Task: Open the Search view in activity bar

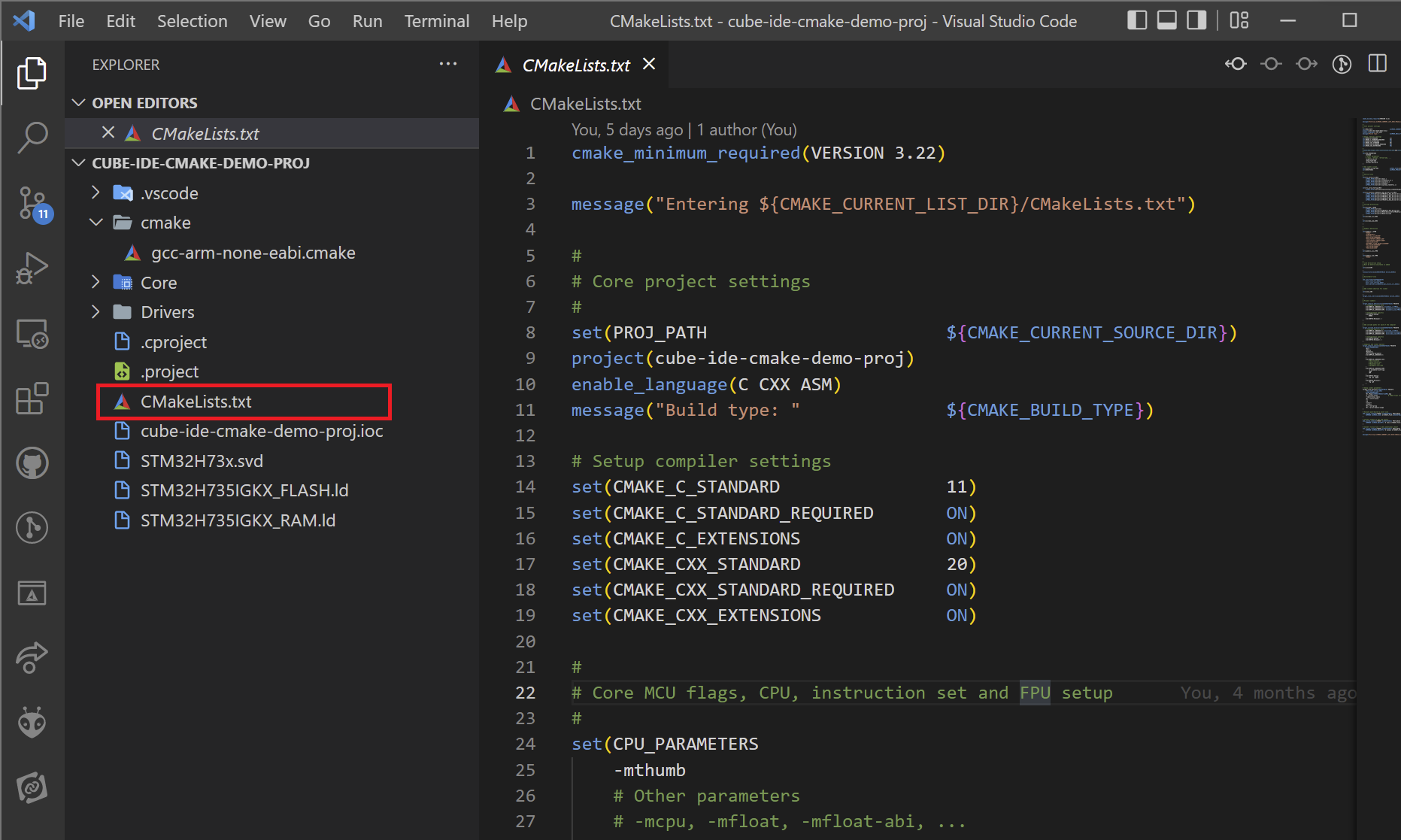Action: (x=32, y=138)
